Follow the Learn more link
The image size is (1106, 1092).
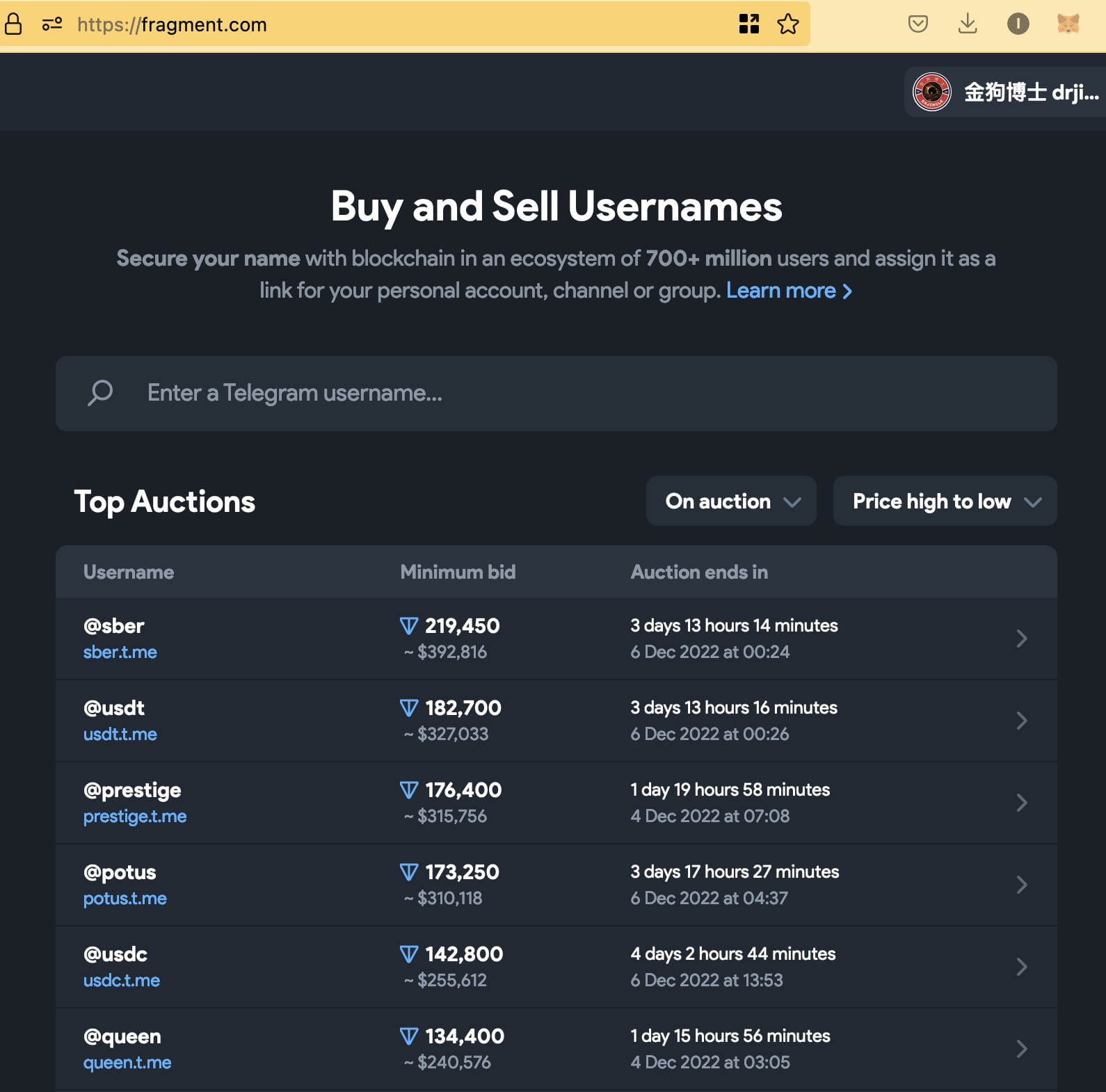click(x=789, y=291)
